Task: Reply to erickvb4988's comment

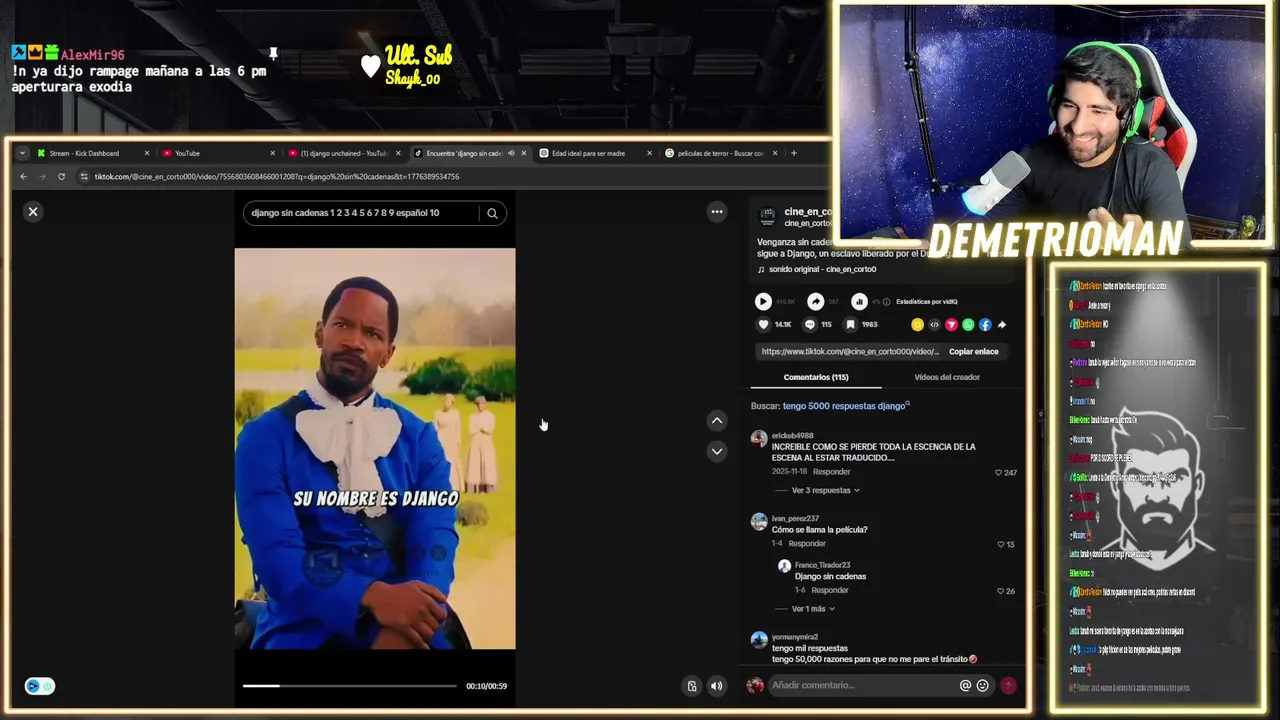Action: pyautogui.click(x=831, y=472)
